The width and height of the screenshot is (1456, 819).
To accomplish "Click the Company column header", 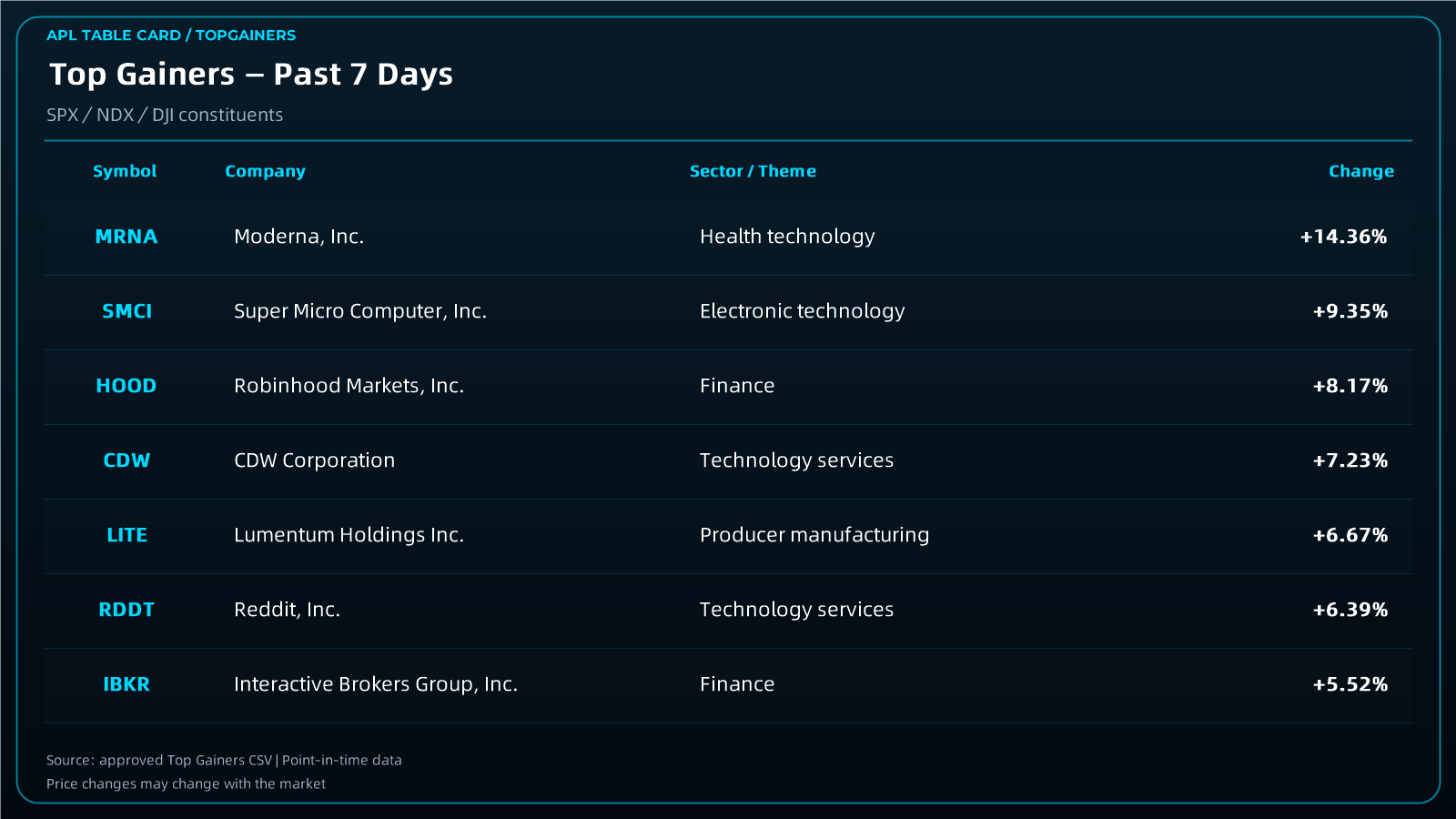I will click(265, 172).
